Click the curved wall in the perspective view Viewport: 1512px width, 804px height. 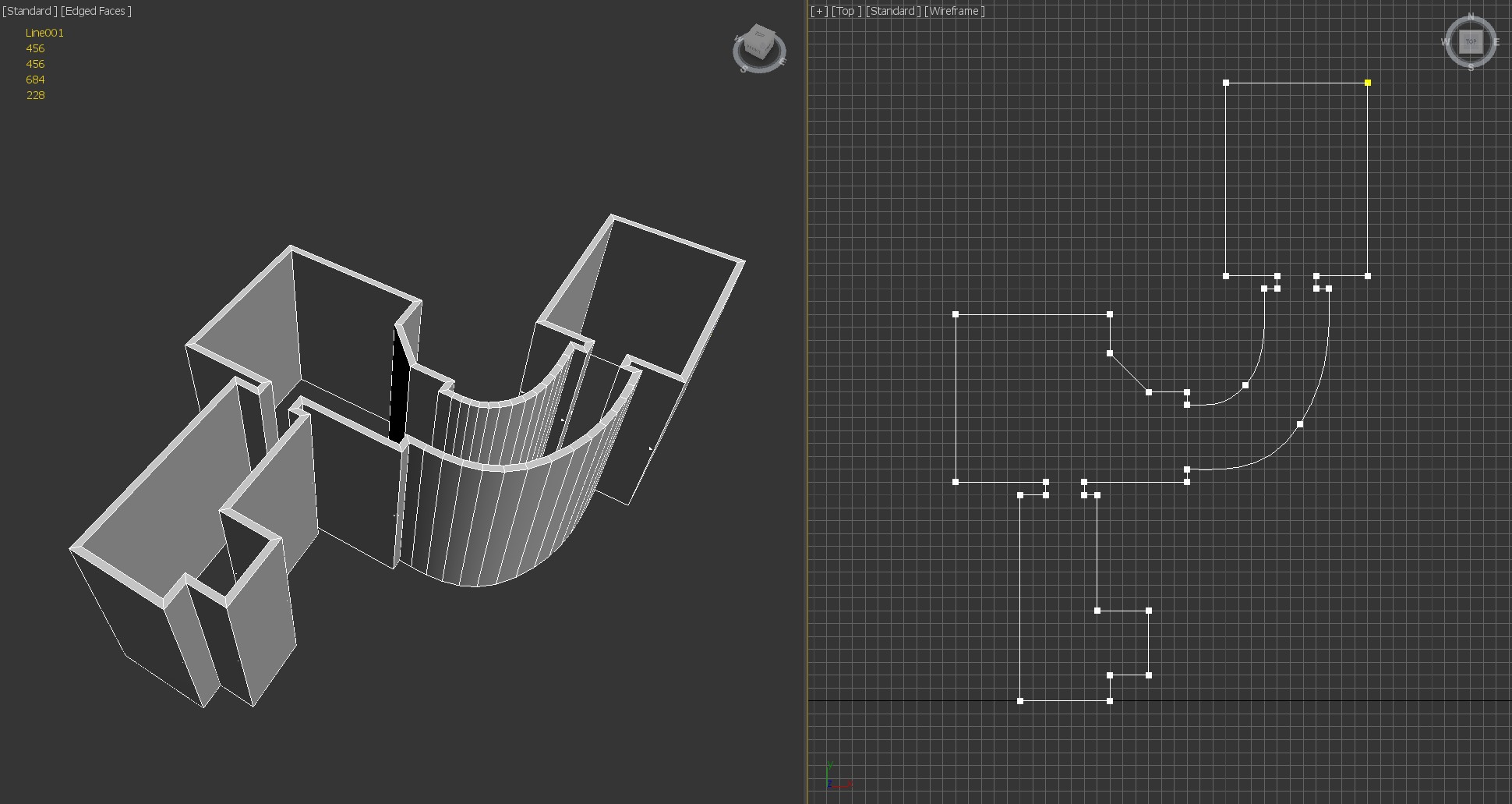[x=499, y=522]
